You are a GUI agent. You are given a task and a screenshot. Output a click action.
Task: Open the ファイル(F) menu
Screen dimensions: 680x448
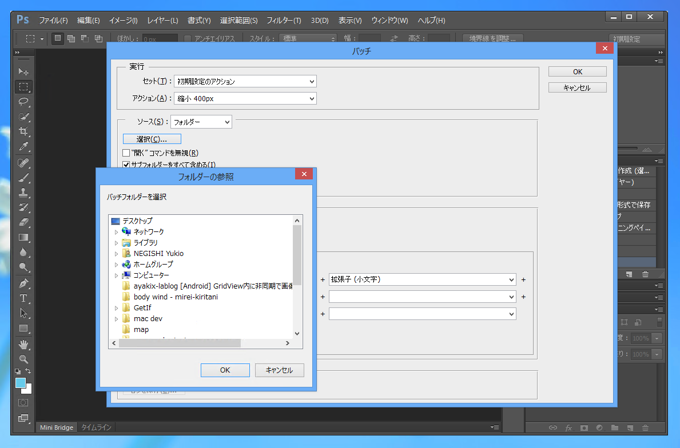pos(53,20)
